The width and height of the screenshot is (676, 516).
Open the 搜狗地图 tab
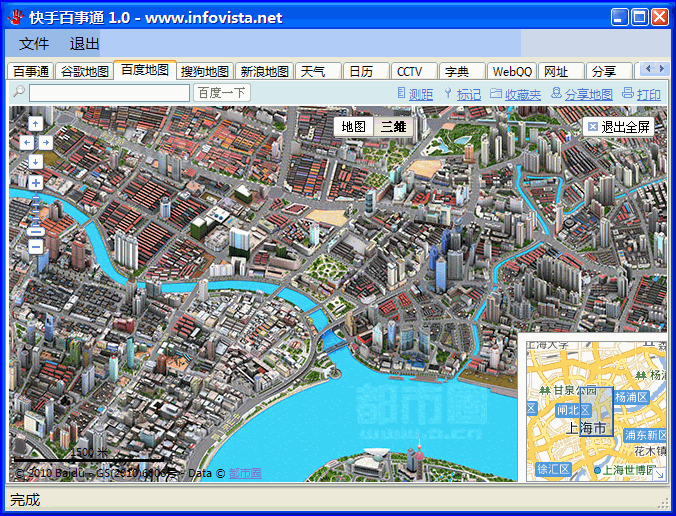[x=204, y=71]
